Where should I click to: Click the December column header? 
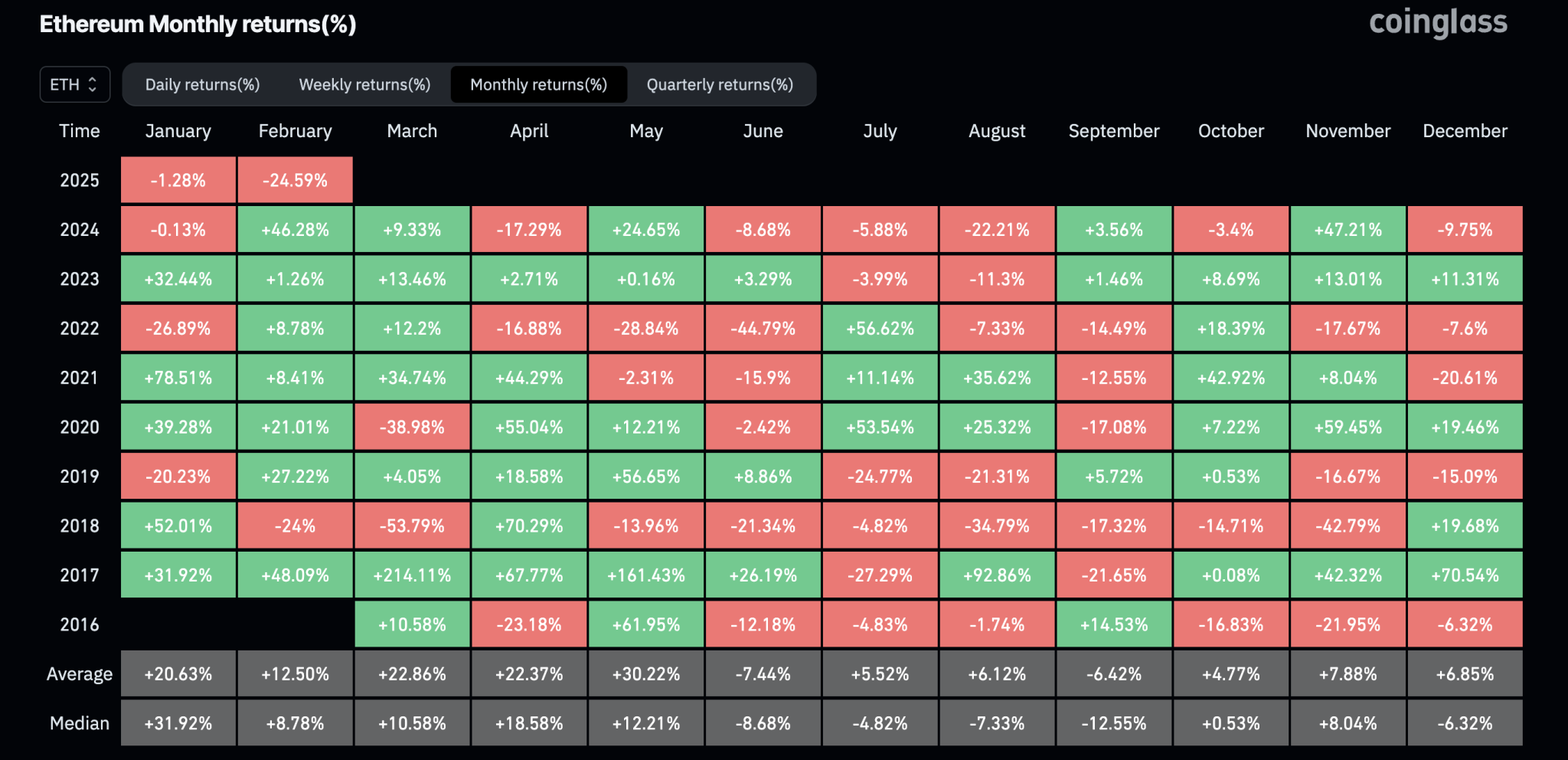click(x=1465, y=131)
